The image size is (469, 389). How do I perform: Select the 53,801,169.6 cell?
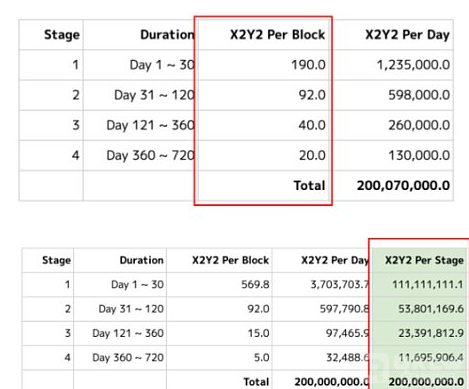tap(419, 309)
